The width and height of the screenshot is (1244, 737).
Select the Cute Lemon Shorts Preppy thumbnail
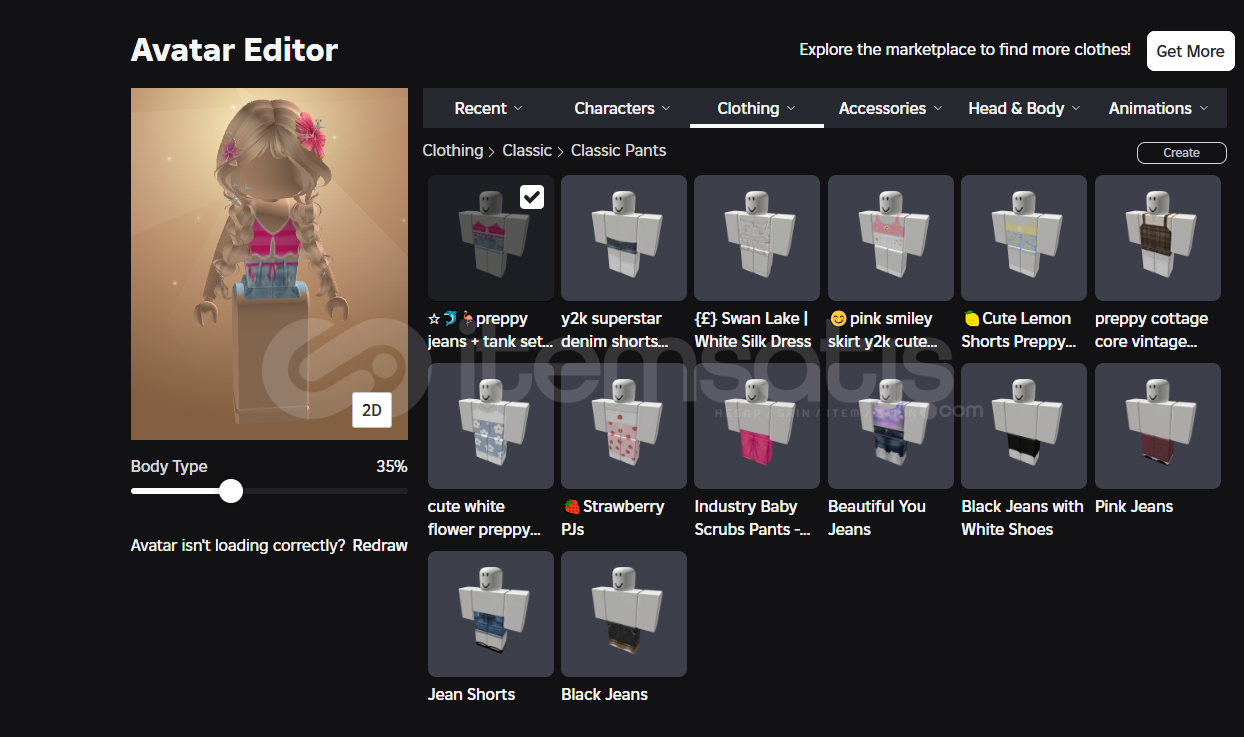pos(1023,238)
